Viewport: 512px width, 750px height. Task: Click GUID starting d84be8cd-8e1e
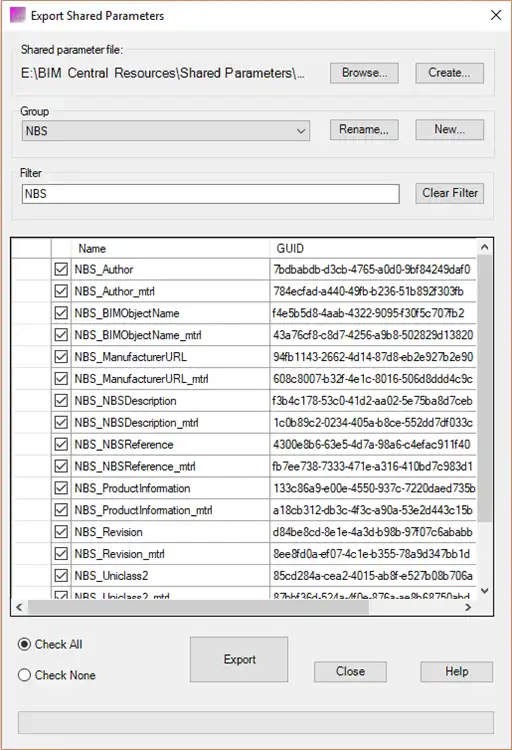tap(373, 532)
